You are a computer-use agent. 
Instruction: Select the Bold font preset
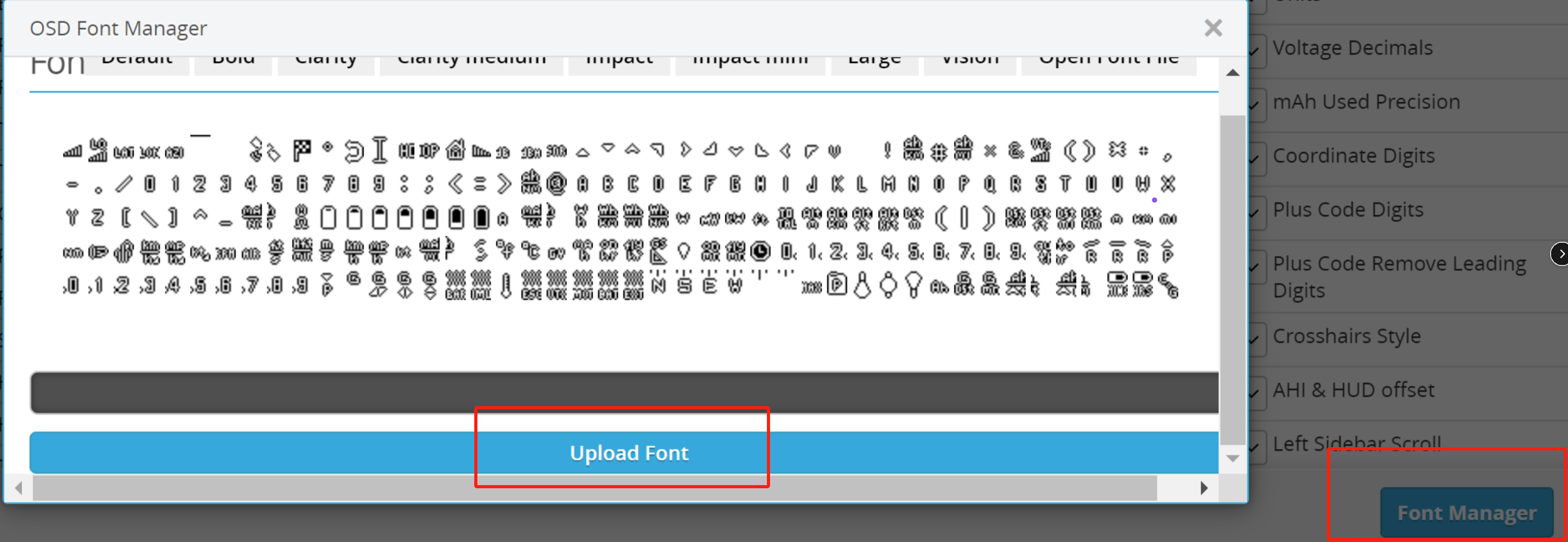click(x=233, y=65)
